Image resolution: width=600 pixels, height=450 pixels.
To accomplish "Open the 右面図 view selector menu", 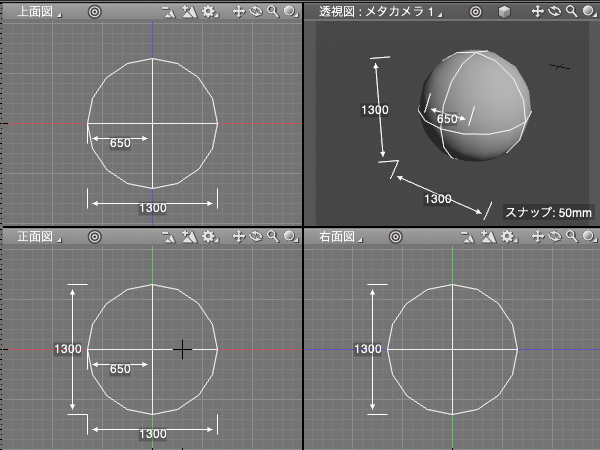I will point(341,237).
